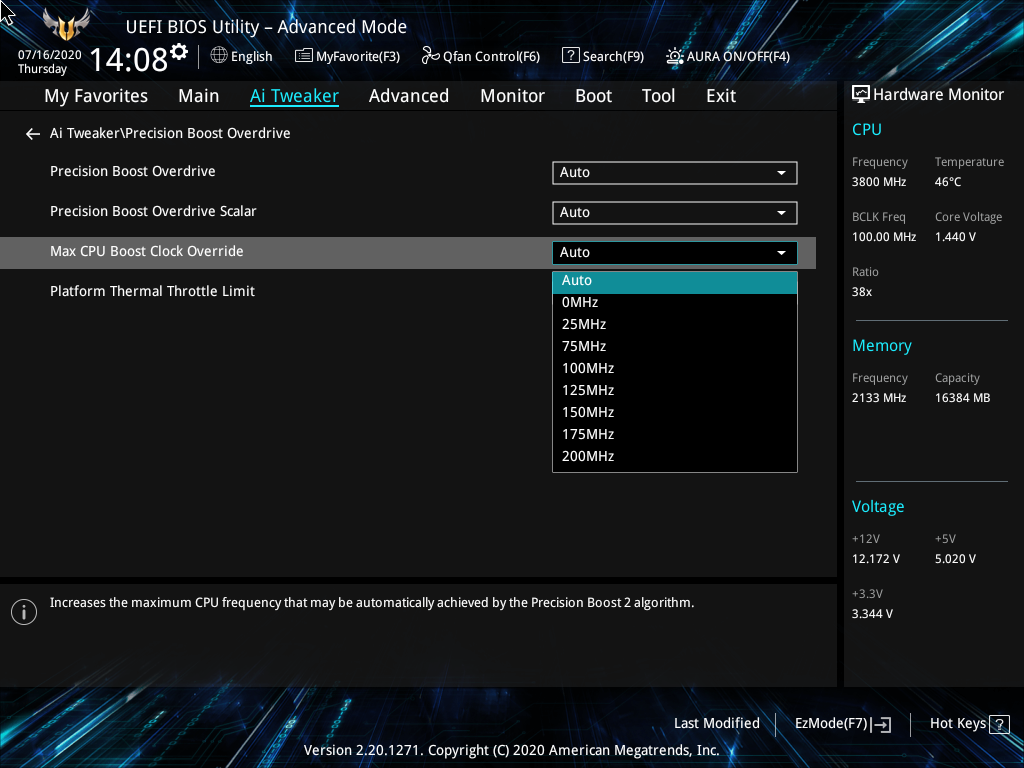Click Core Voltage value 1.440 V
1024x768 pixels.
pos(955,237)
